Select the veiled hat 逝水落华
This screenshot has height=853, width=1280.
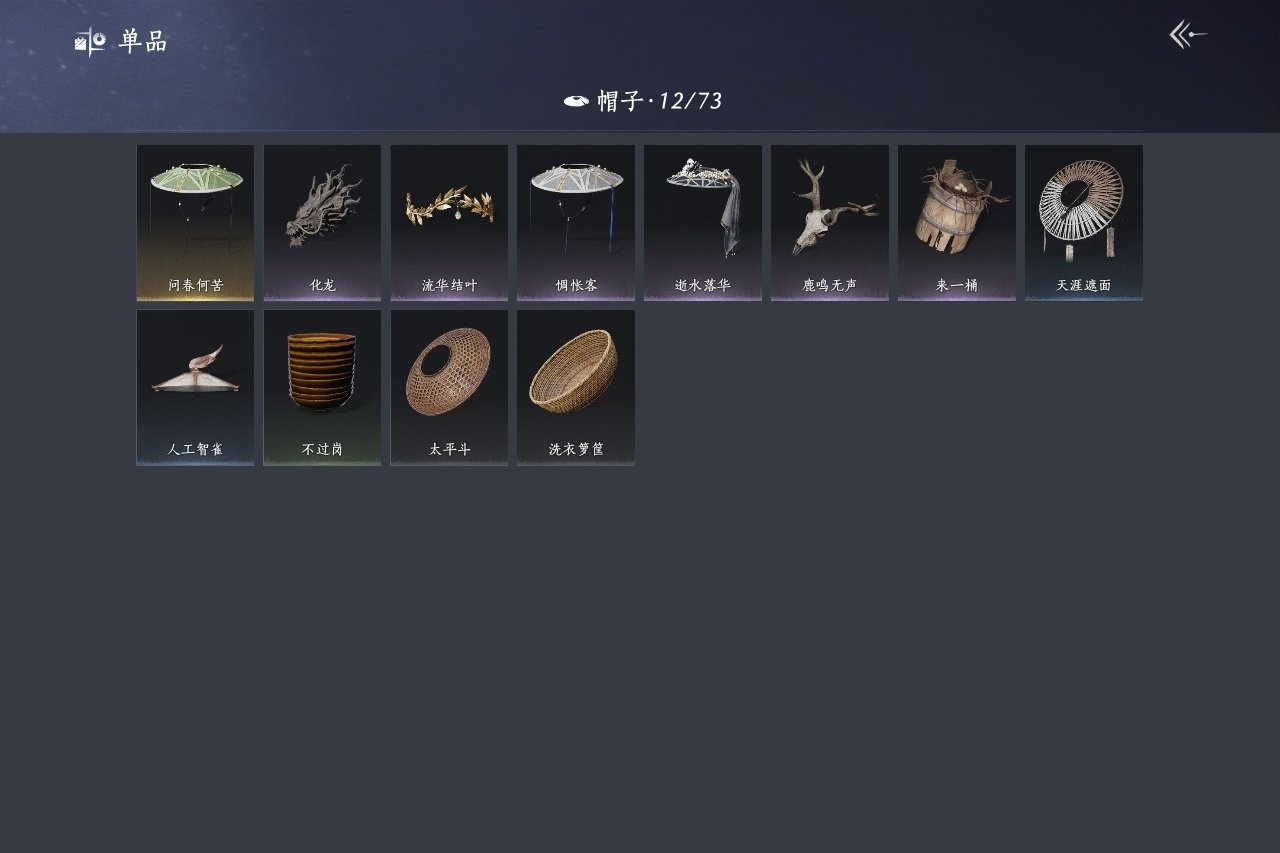[x=703, y=222]
